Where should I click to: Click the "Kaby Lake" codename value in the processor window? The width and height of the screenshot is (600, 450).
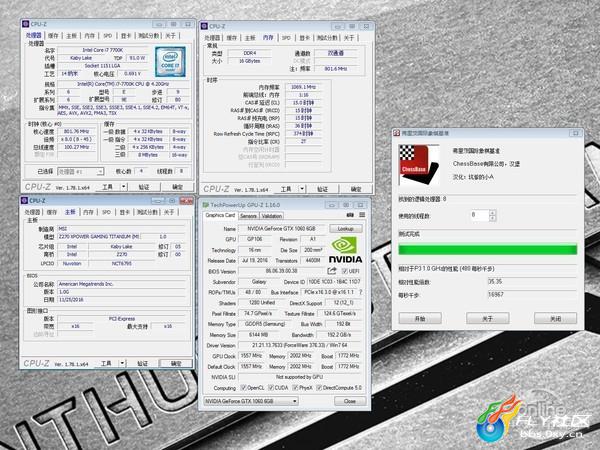[x=81, y=58]
